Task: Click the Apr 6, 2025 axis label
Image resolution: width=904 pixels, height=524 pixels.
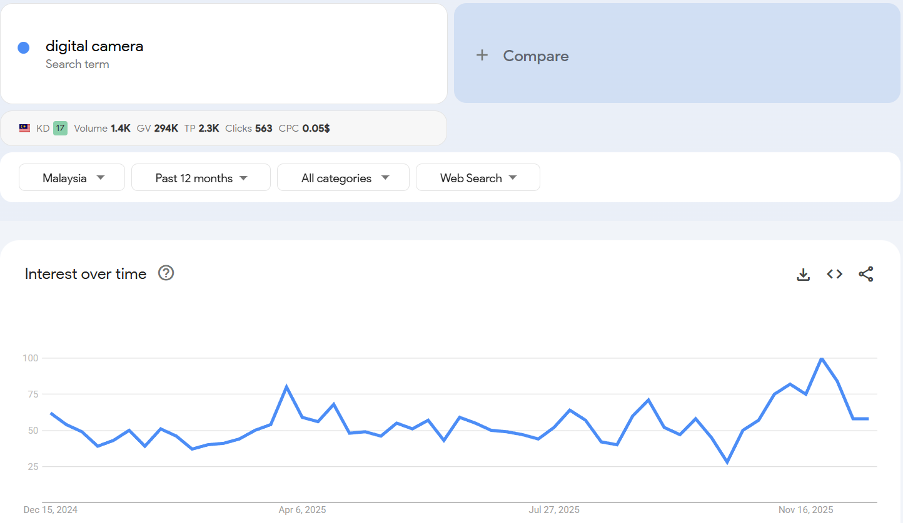Action: (x=302, y=509)
